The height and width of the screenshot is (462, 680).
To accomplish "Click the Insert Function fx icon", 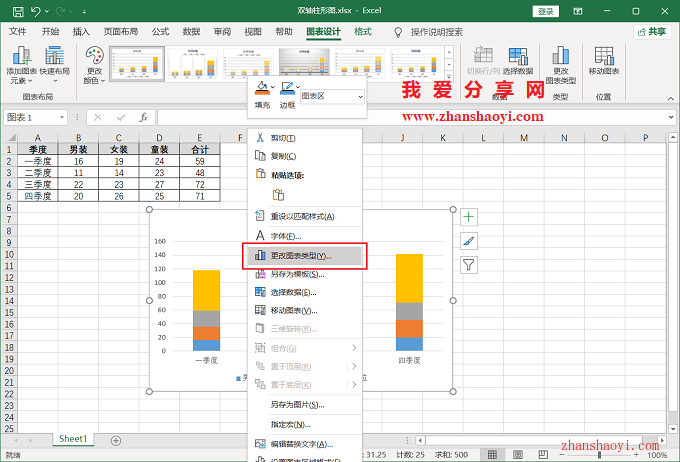I will (144, 117).
